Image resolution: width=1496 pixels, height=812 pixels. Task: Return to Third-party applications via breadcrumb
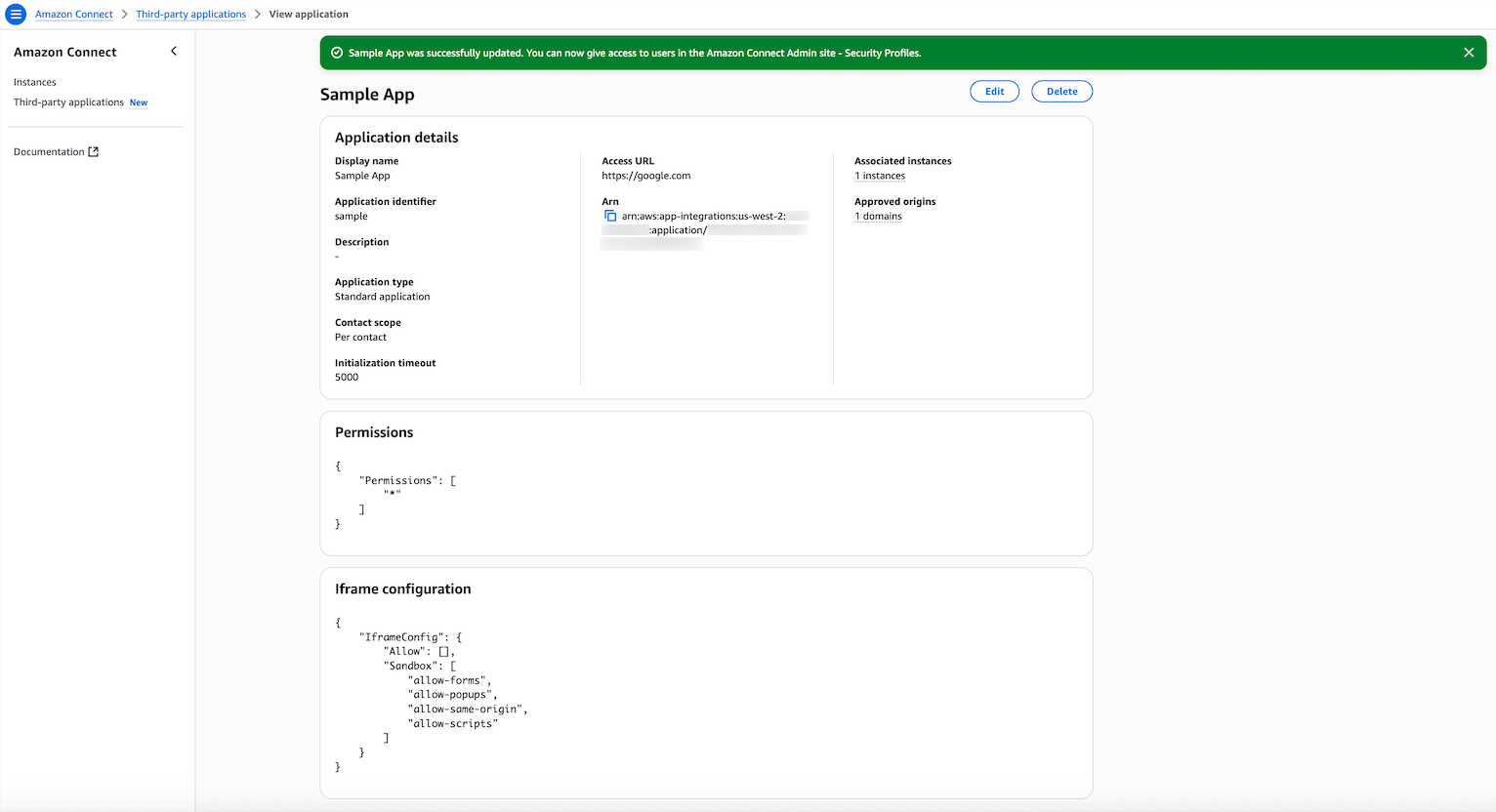190,14
